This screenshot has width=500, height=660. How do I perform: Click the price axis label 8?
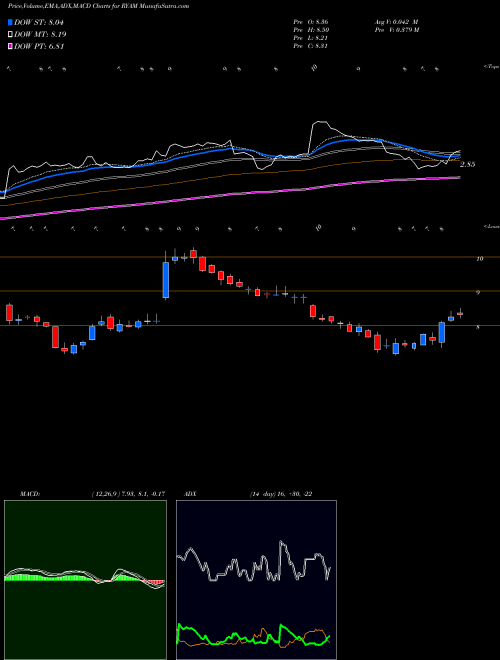point(478,327)
